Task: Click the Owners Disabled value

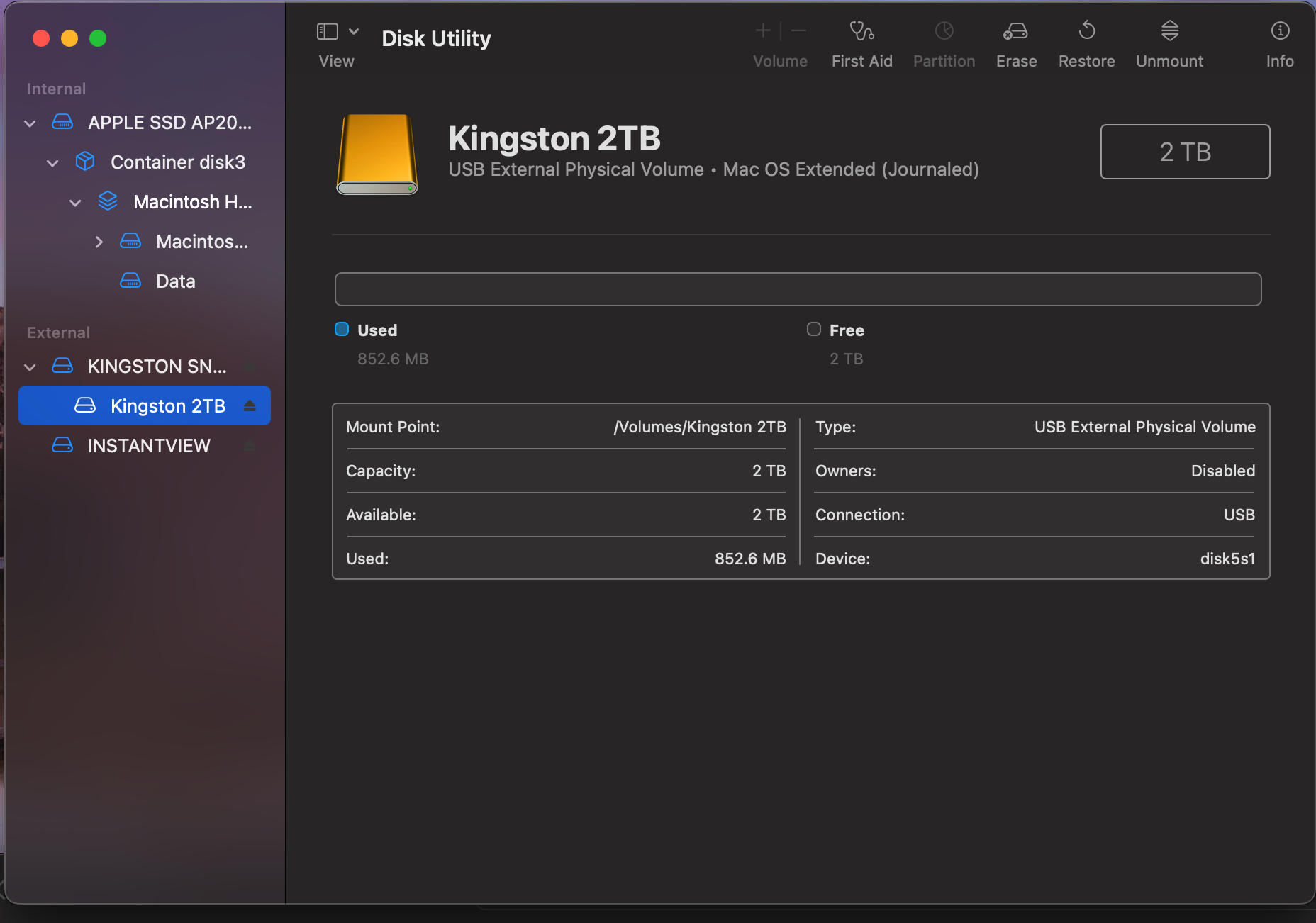Action: click(x=1223, y=471)
